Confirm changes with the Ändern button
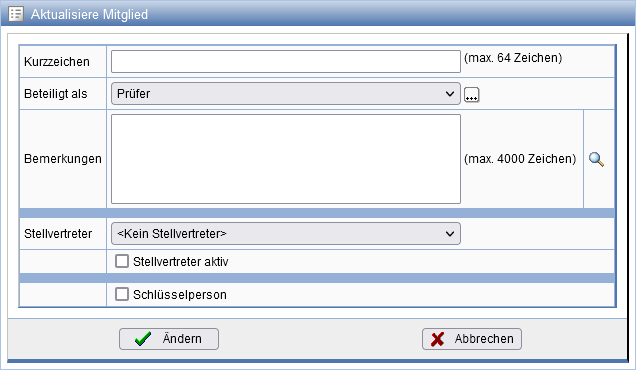This screenshot has width=636, height=370. pos(169,339)
